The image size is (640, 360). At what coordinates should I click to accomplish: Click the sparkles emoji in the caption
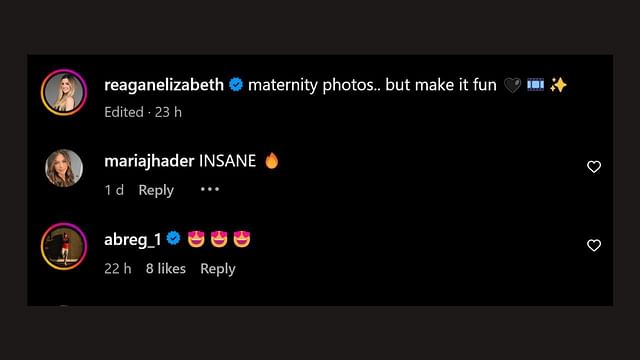click(558, 85)
